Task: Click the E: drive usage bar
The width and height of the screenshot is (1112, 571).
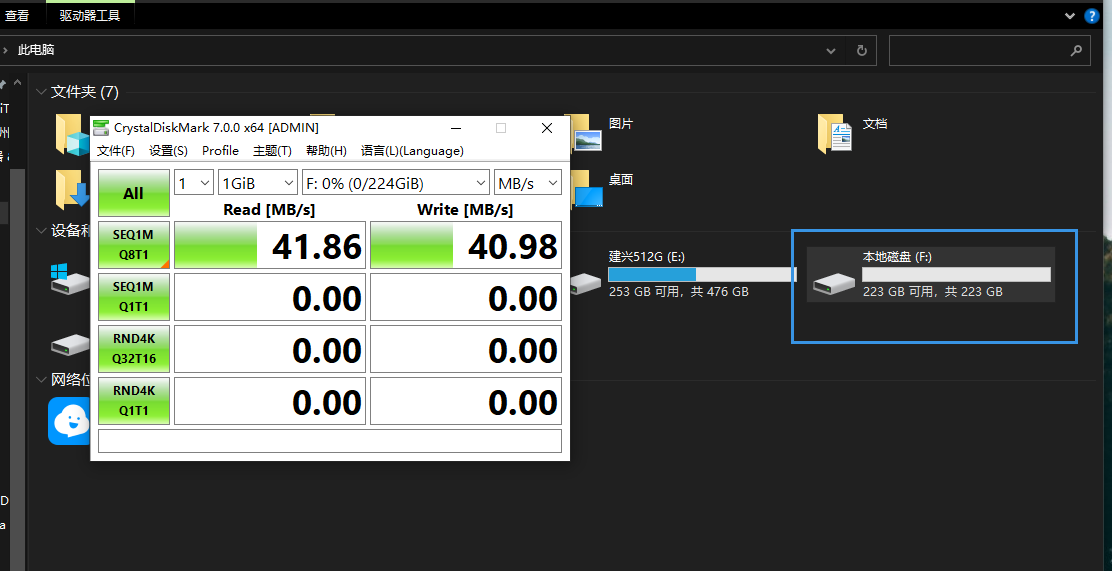Action: pos(702,274)
